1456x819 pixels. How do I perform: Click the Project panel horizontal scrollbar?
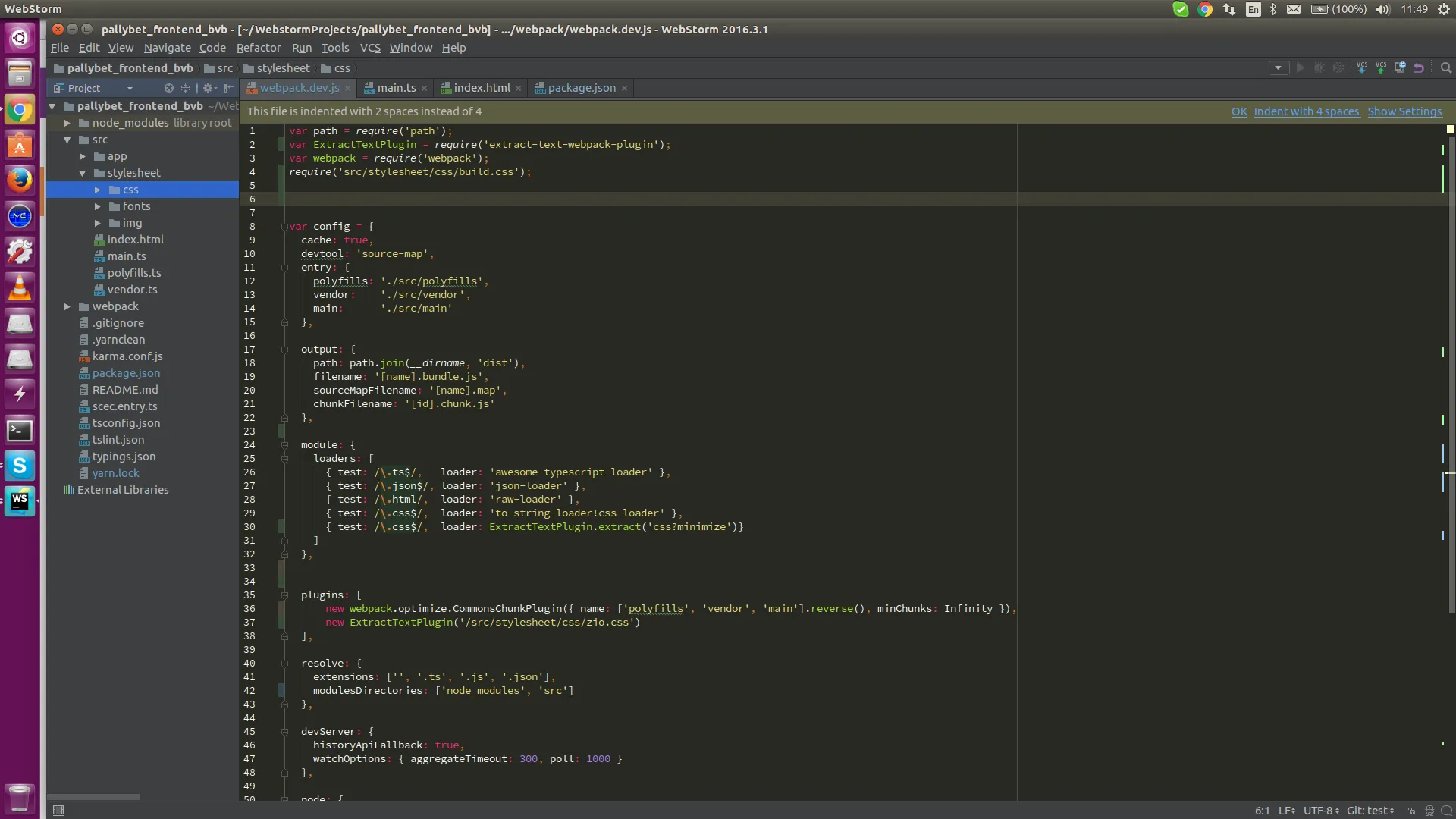(93, 797)
